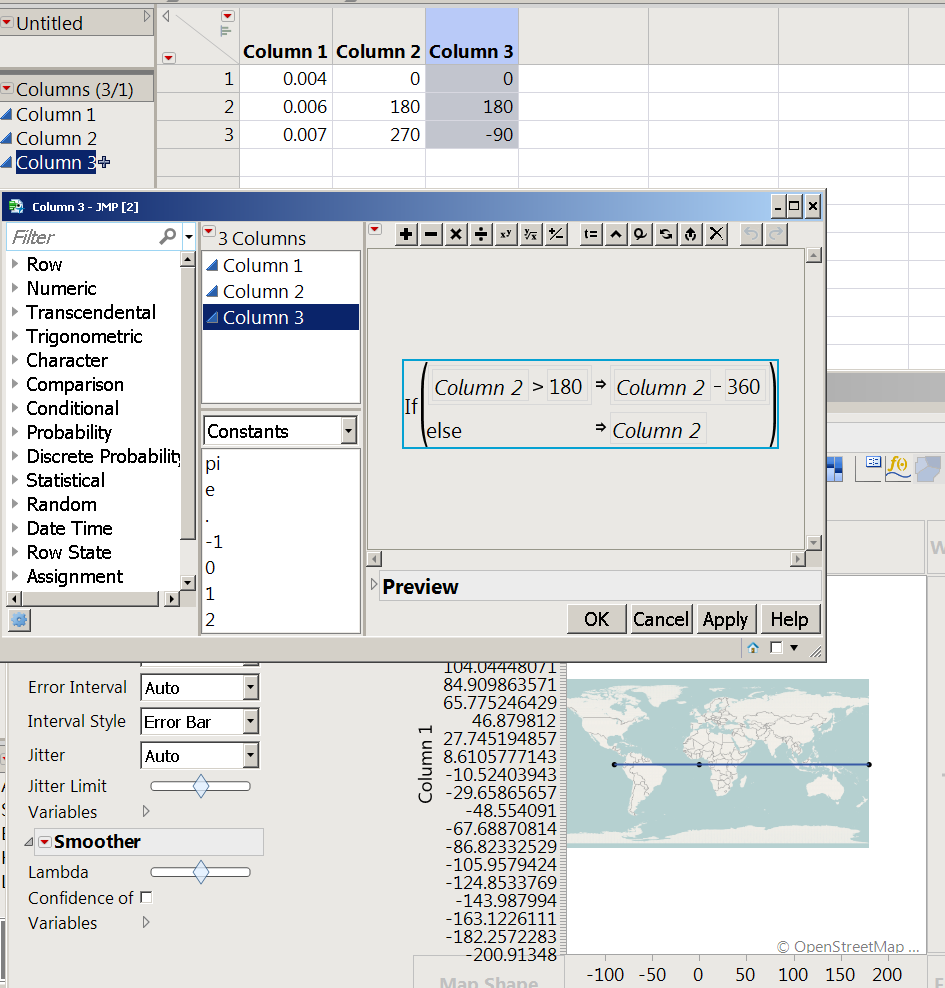Screen dimensions: 945x988
Task: Click the formula editor horizontal scrollbar
Action: point(587,559)
